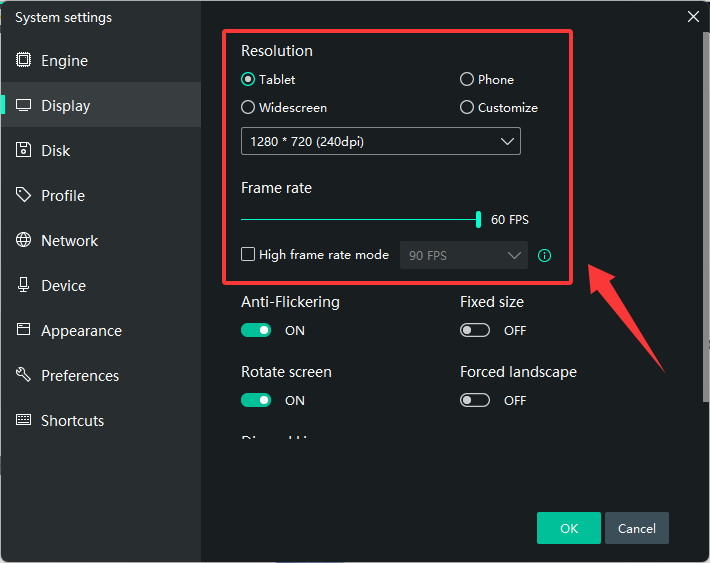The width and height of the screenshot is (710, 563).
Task: Click the Disk save icon in sidebar
Action: [23, 150]
